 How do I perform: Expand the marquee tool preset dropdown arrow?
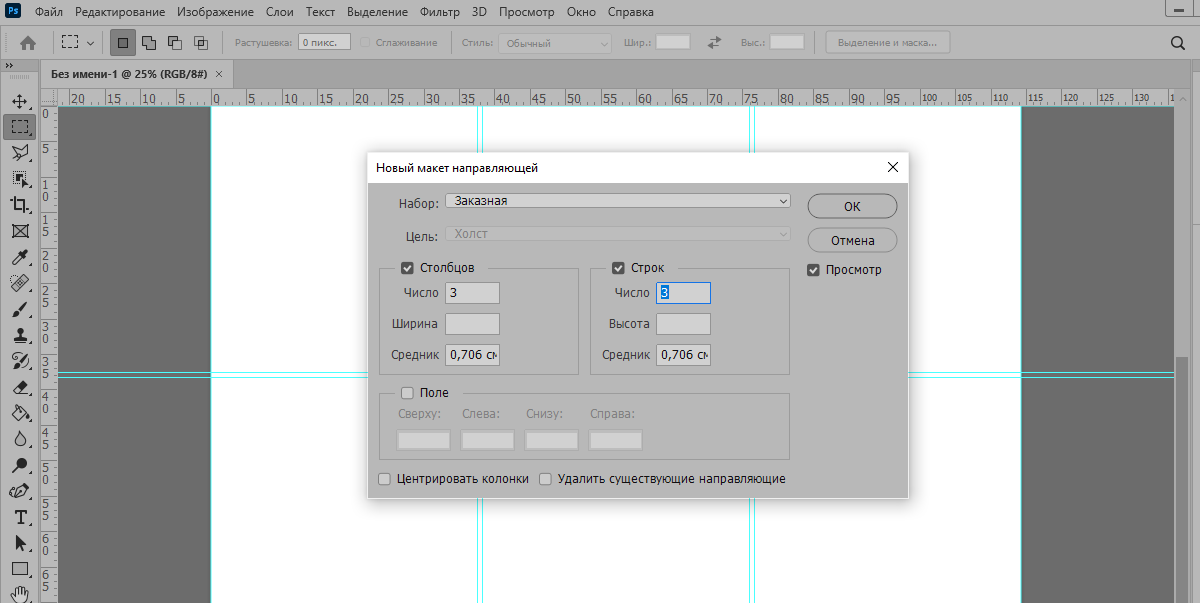91,43
